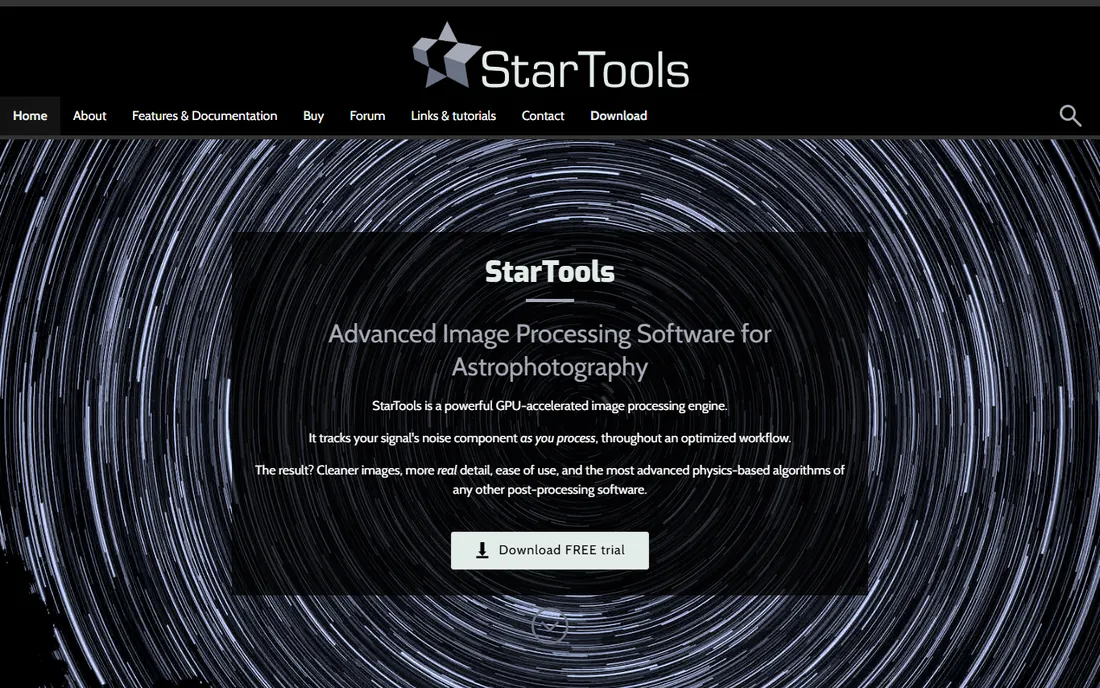Go to the About page

click(90, 116)
